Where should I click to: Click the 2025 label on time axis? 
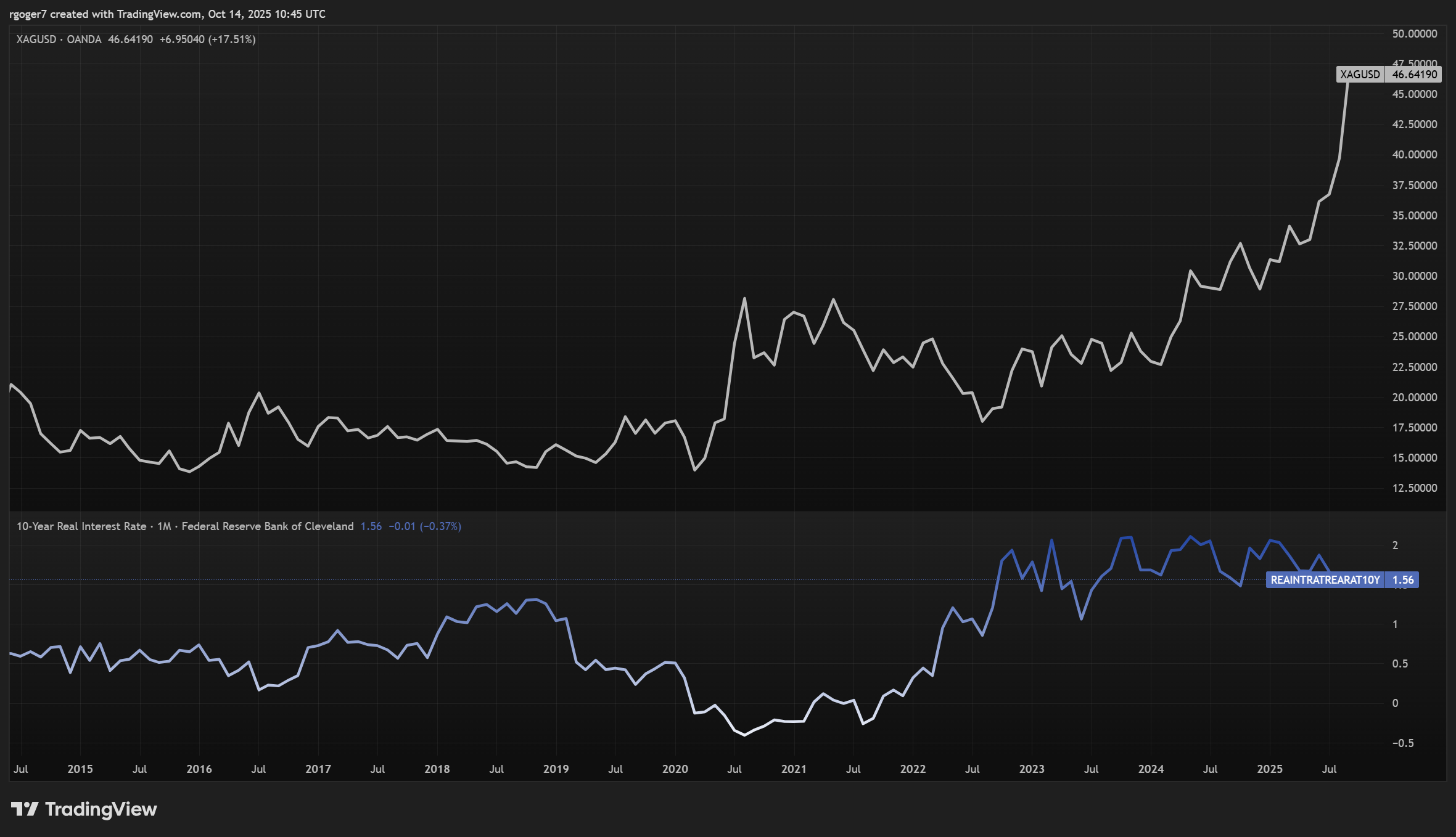coord(1270,769)
